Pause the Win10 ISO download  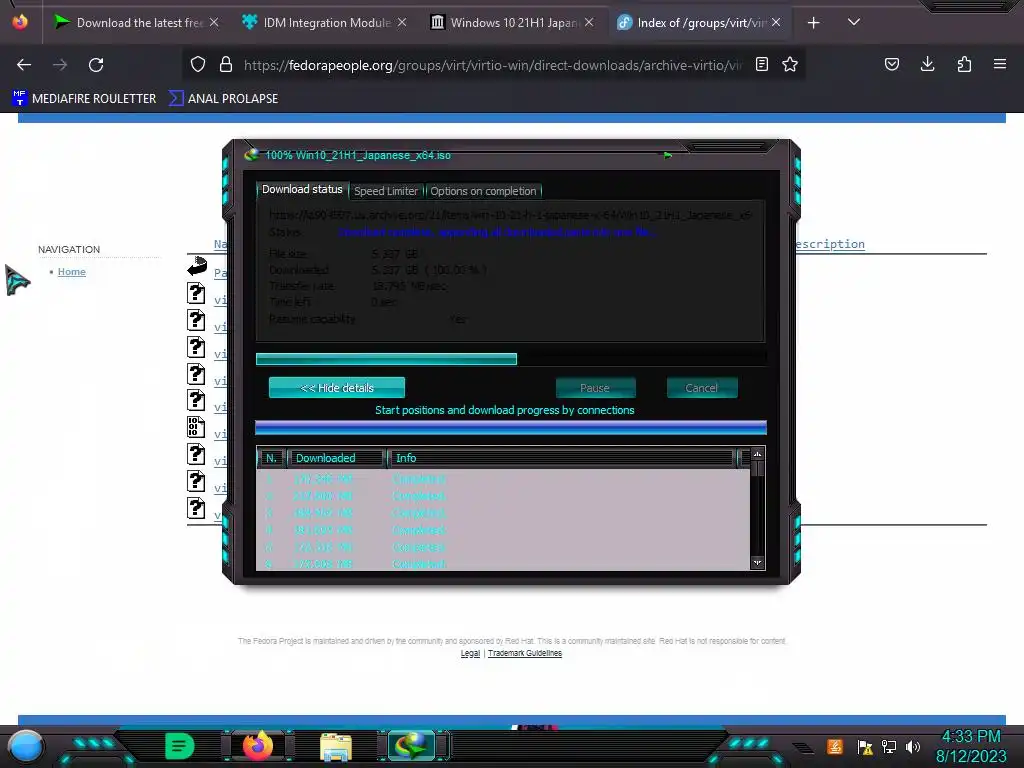coord(595,388)
